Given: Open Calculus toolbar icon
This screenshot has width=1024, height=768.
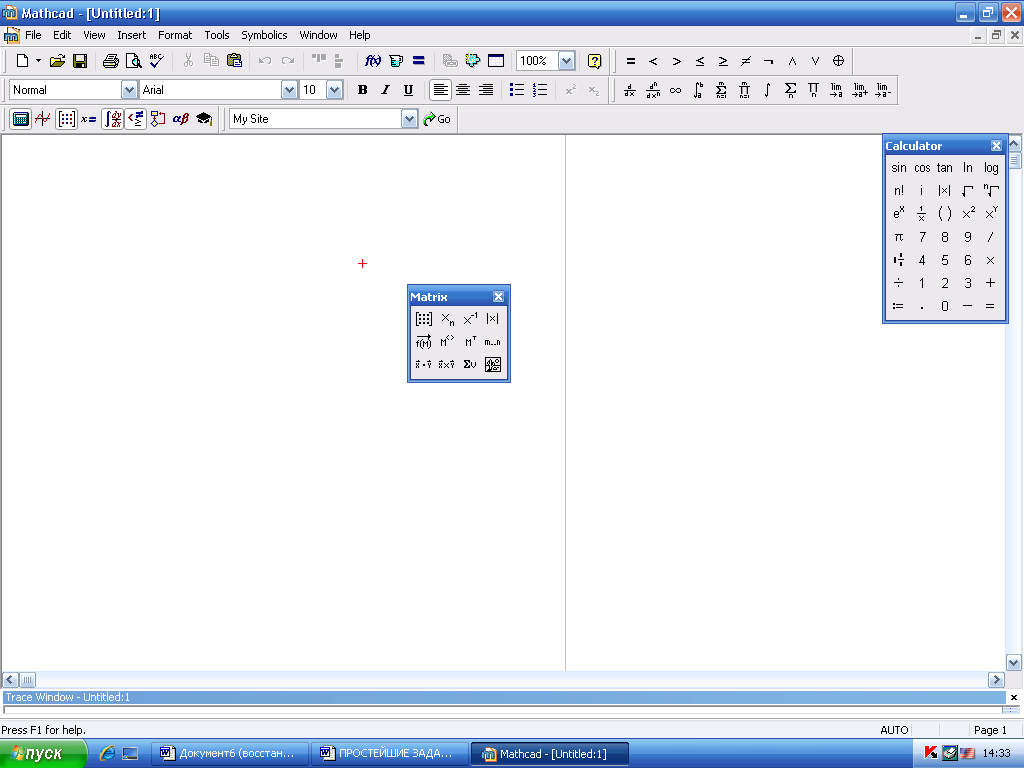Looking at the screenshot, I should (112, 119).
